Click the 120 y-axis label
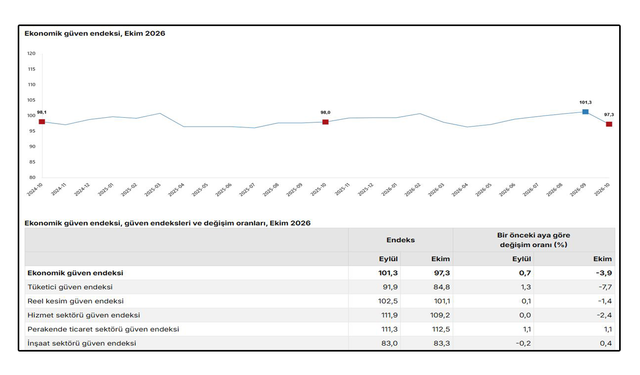640x375 pixels. coord(31,53)
